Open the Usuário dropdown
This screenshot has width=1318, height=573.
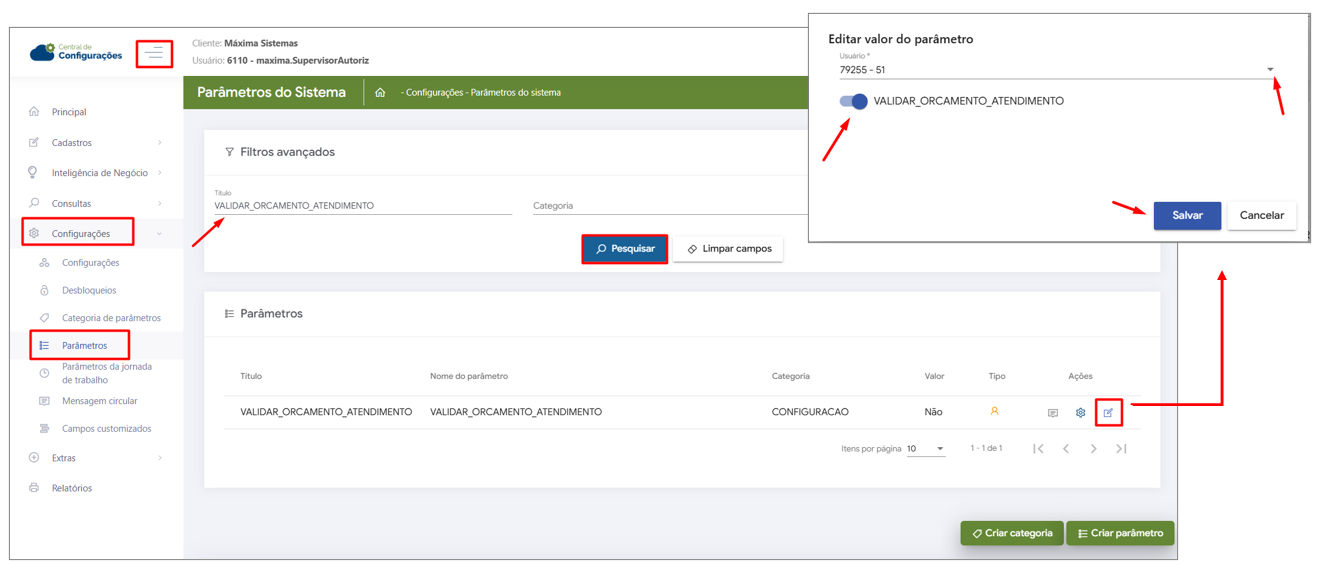tap(1270, 70)
